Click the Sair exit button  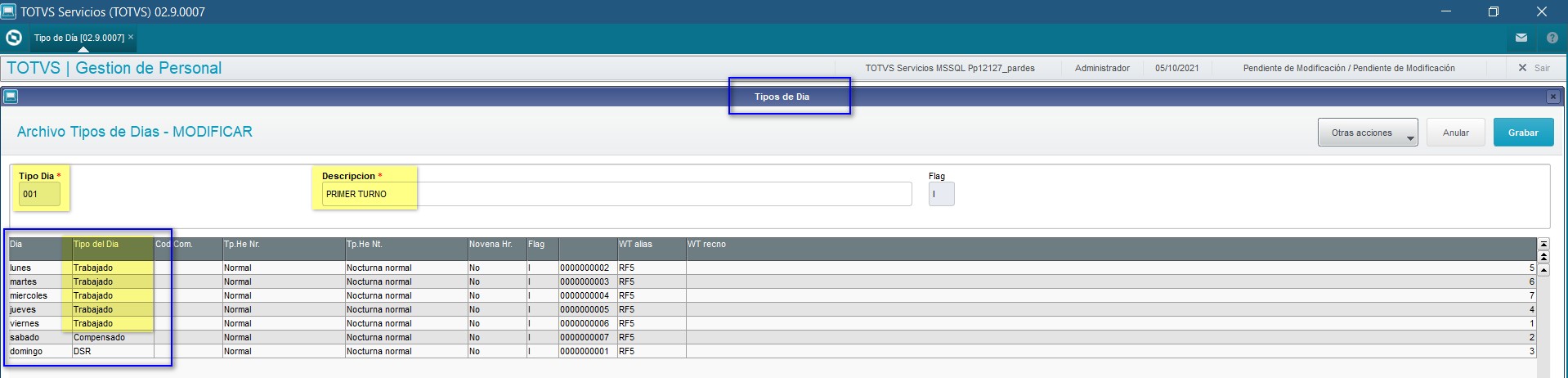(x=1534, y=68)
